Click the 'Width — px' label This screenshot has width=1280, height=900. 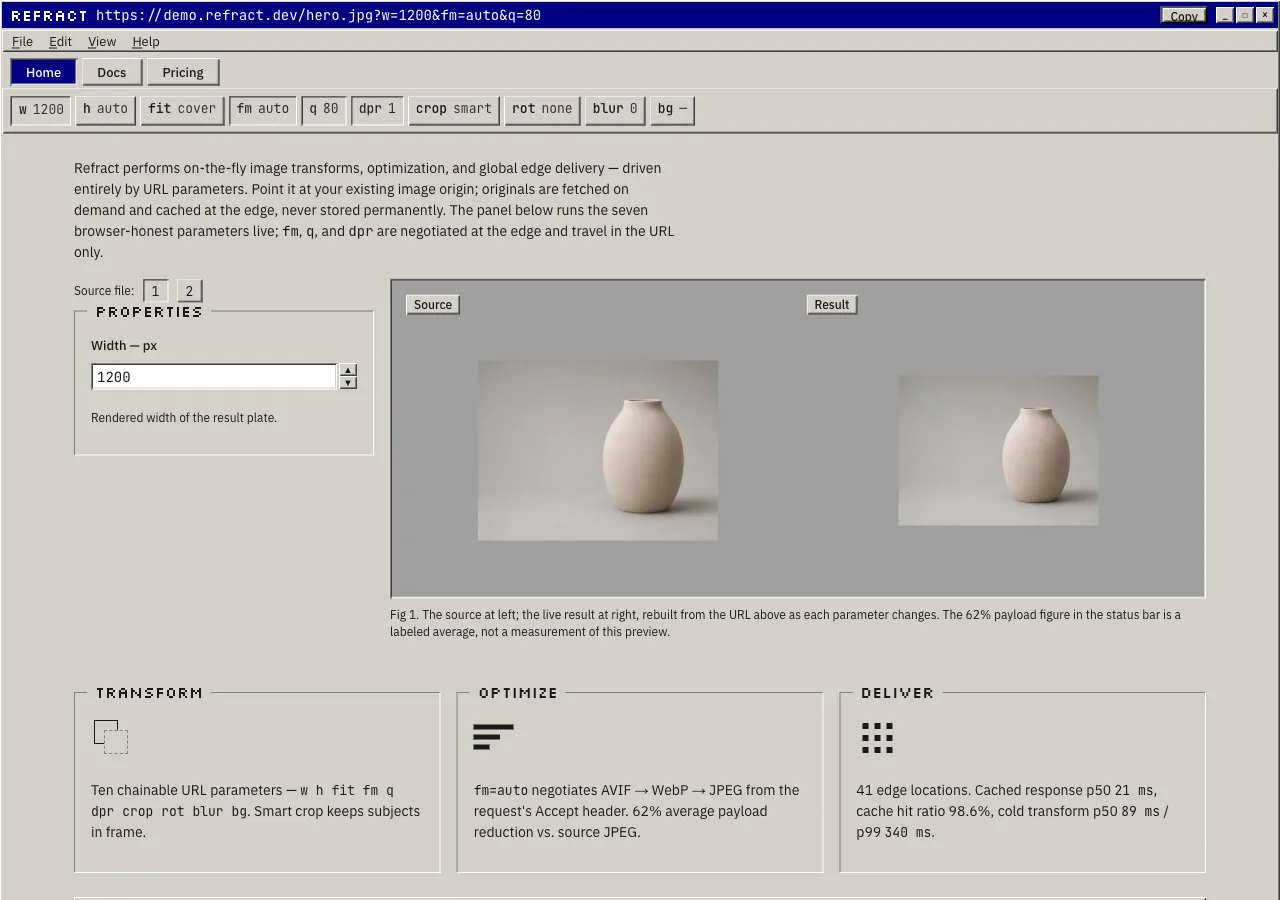tap(124, 346)
